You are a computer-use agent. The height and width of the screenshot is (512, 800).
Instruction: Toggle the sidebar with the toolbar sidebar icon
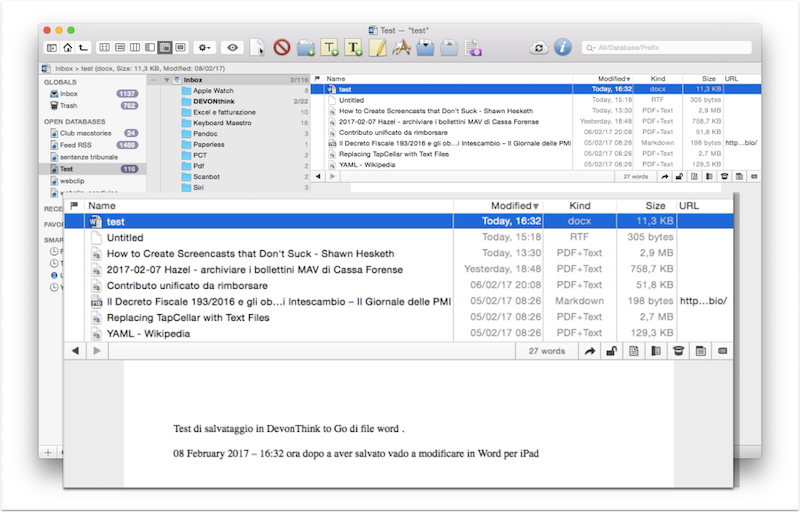(52, 47)
